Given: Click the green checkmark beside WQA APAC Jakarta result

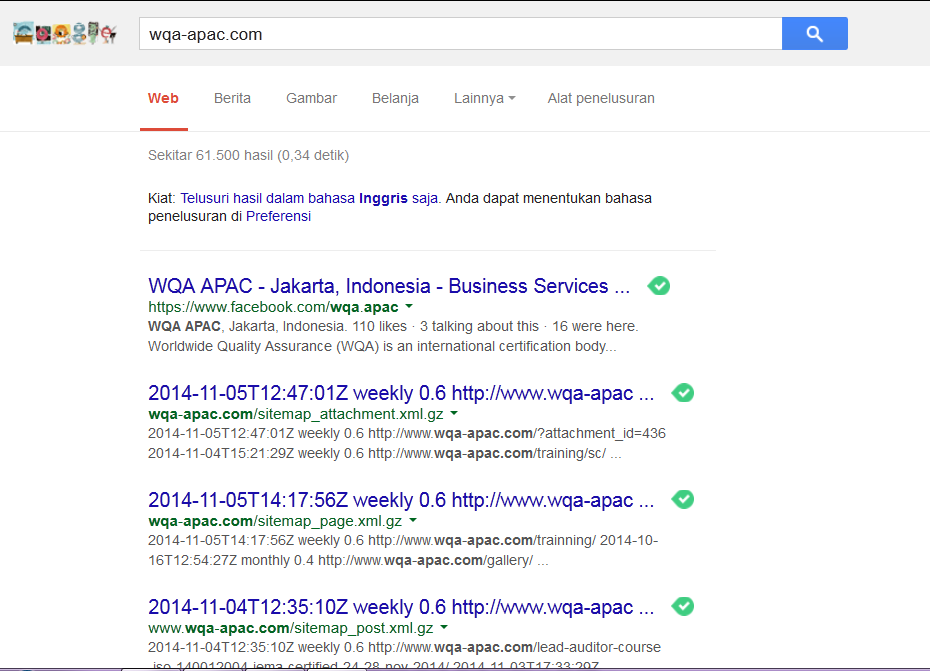Looking at the screenshot, I should click(658, 286).
